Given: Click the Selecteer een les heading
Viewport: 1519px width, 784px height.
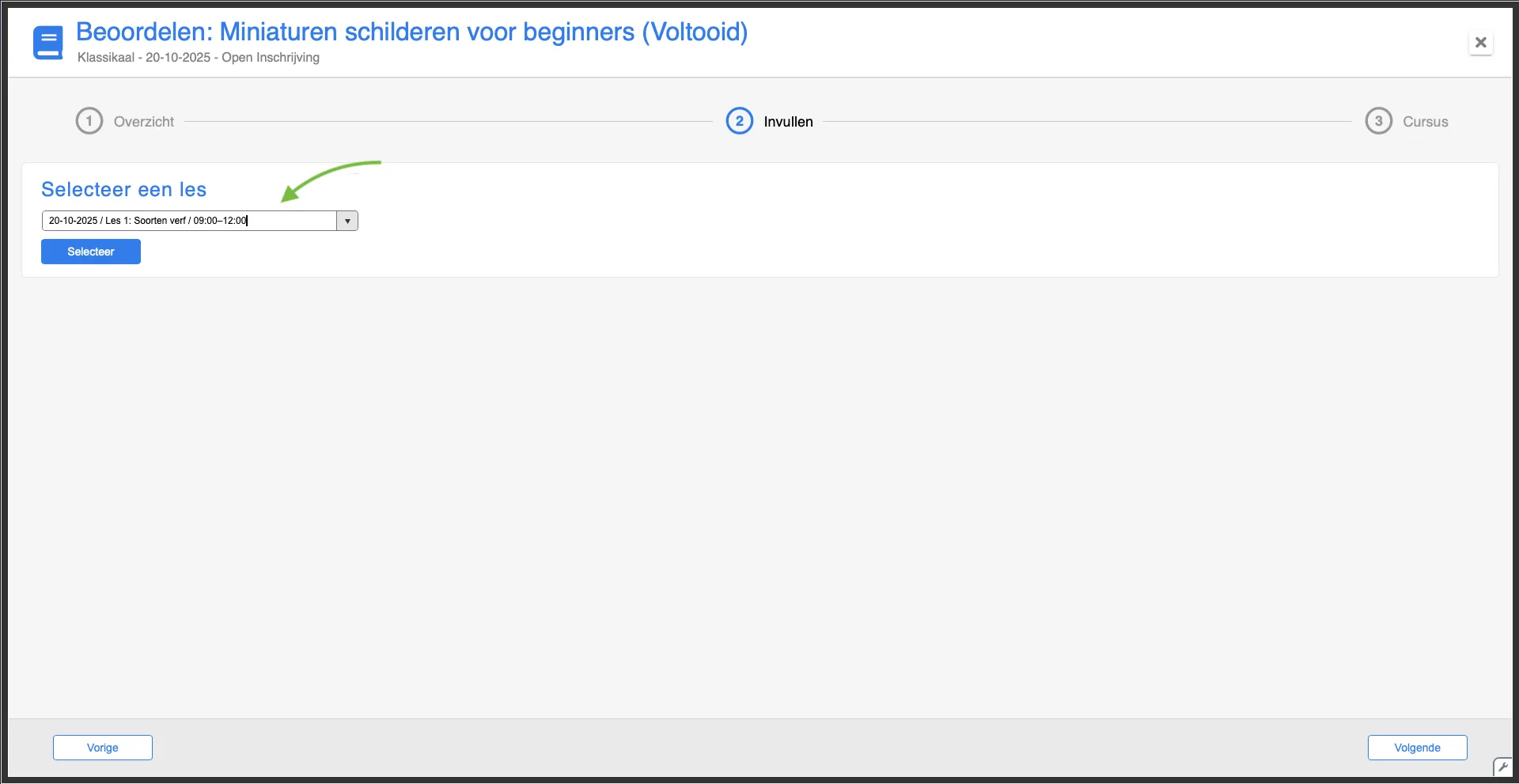Looking at the screenshot, I should click(x=124, y=190).
